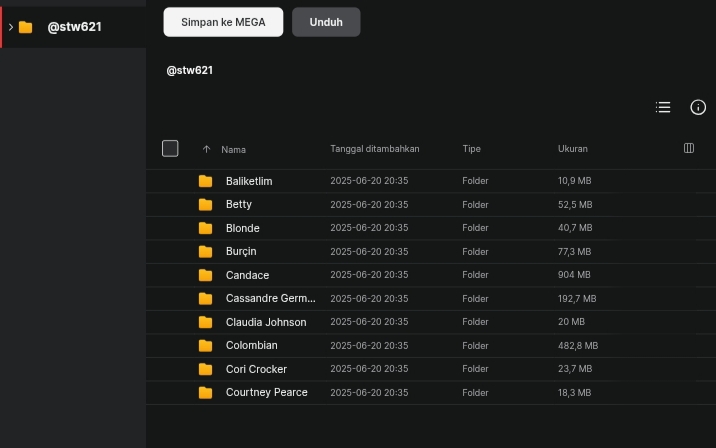Viewport: 716px width, 448px height.
Task: Sort by Tanggal ditambahkan column
Action: point(374,149)
